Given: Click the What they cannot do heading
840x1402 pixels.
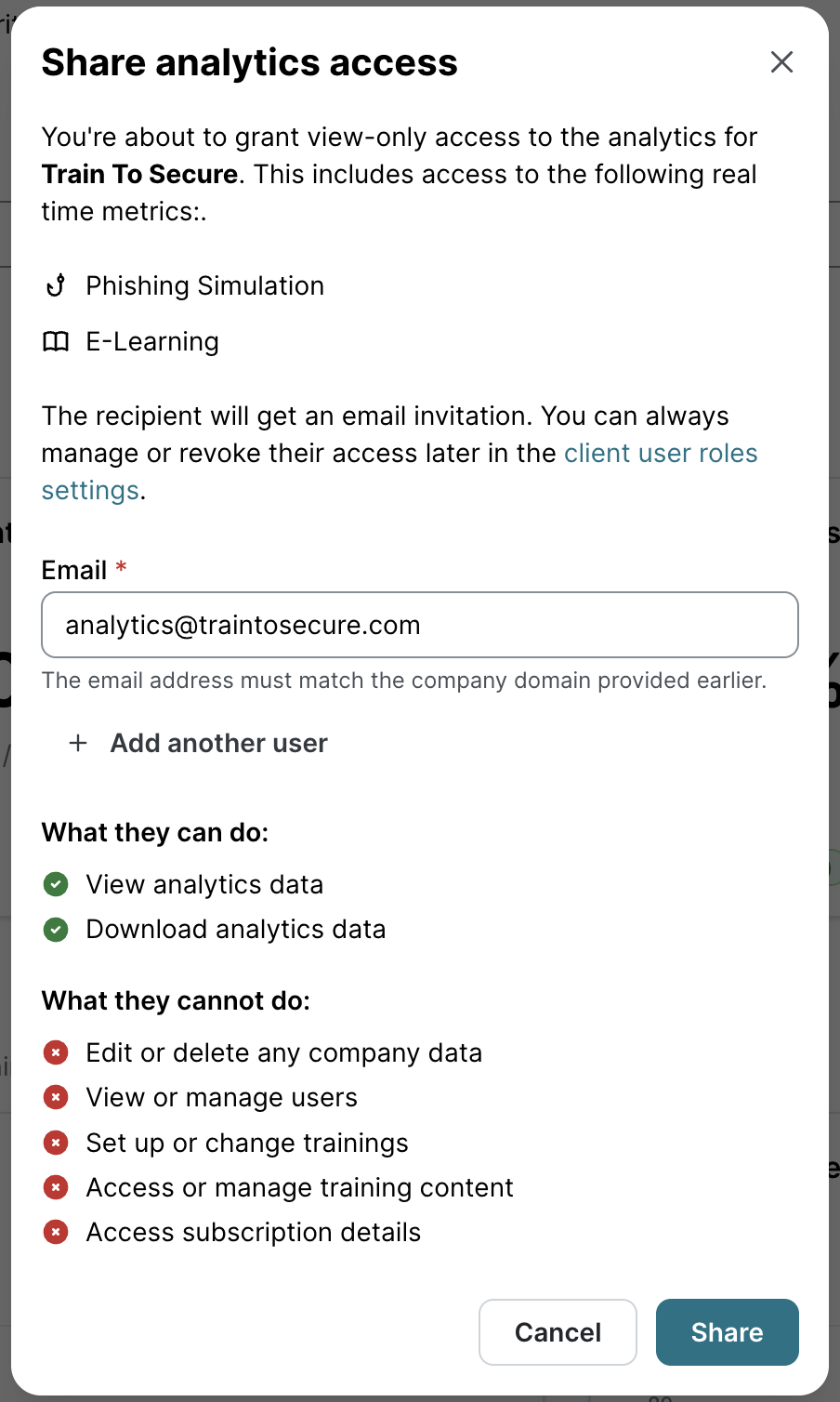Looking at the screenshot, I should [x=176, y=1000].
